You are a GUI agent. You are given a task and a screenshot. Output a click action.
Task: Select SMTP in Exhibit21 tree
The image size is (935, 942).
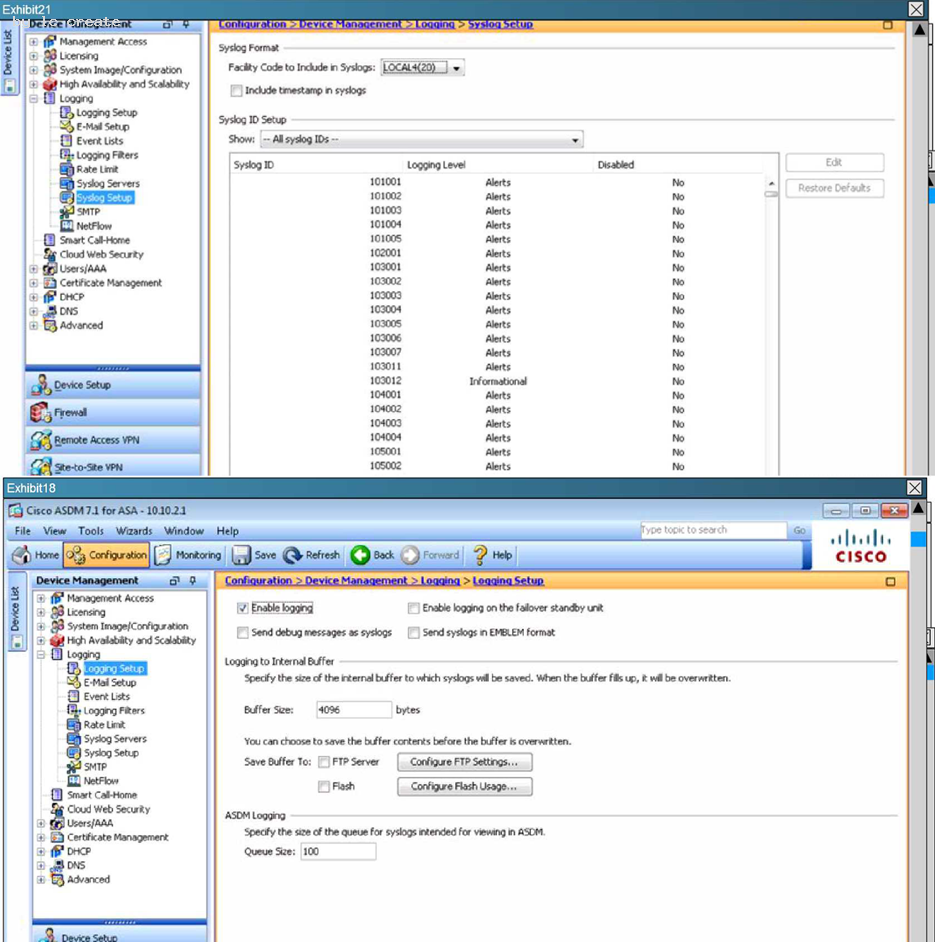[x=88, y=211]
